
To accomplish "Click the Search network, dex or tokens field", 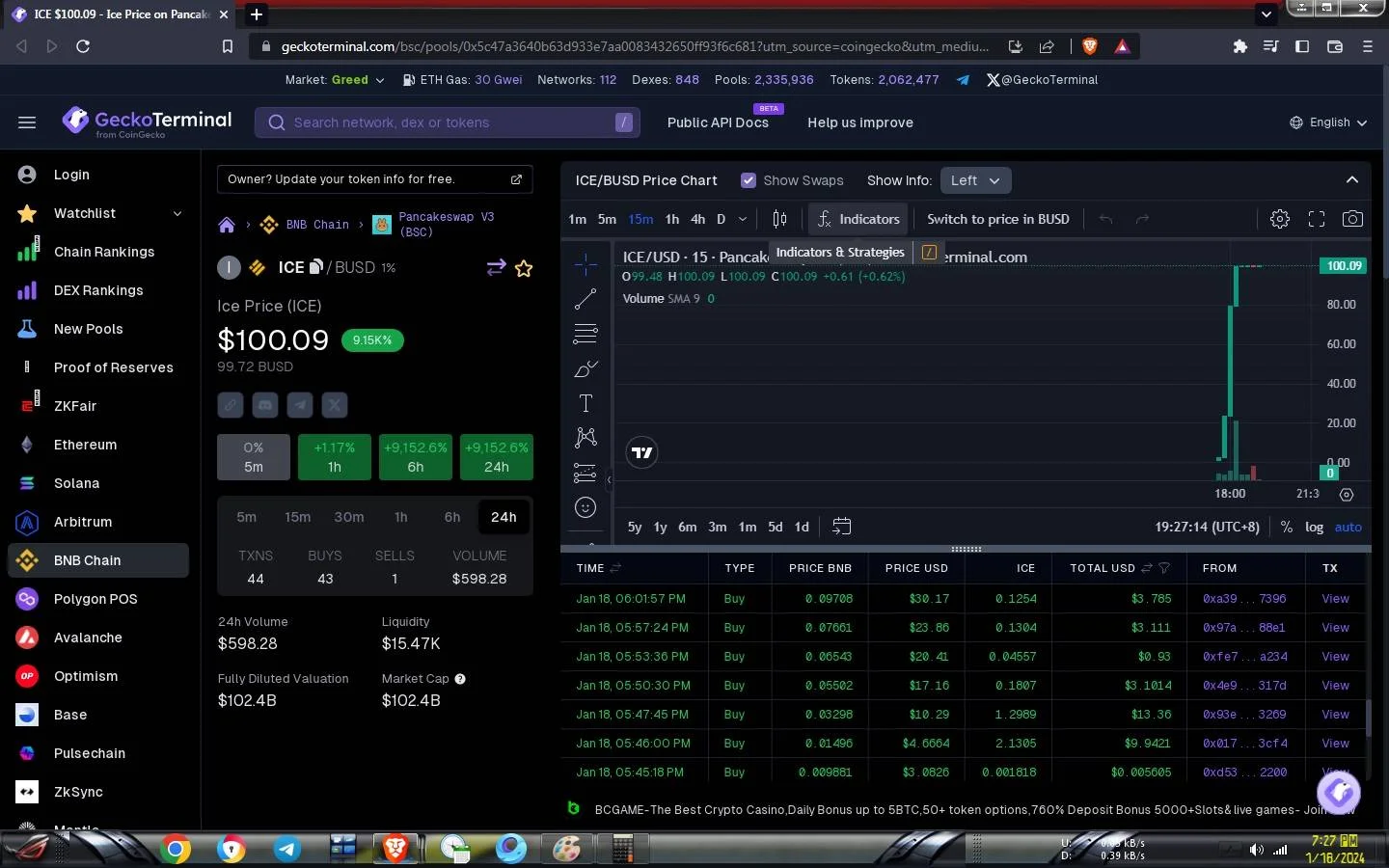I will point(448,122).
